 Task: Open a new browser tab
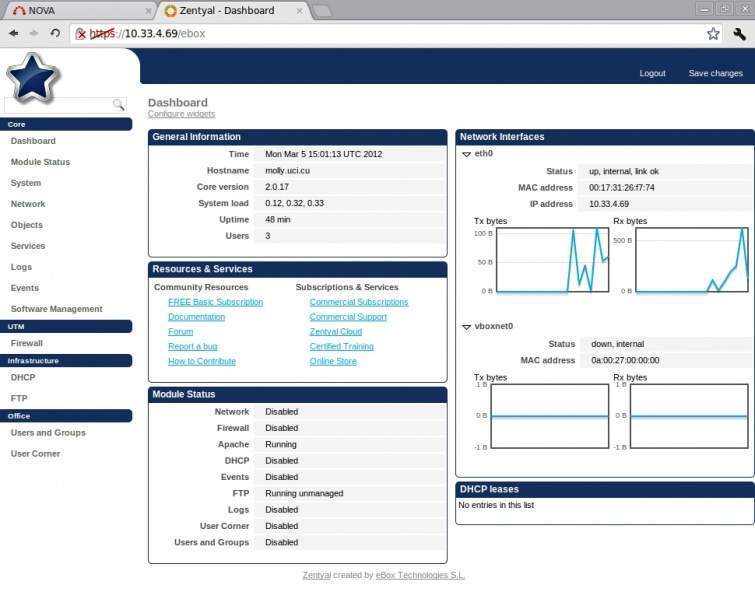[x=322, y=11]
